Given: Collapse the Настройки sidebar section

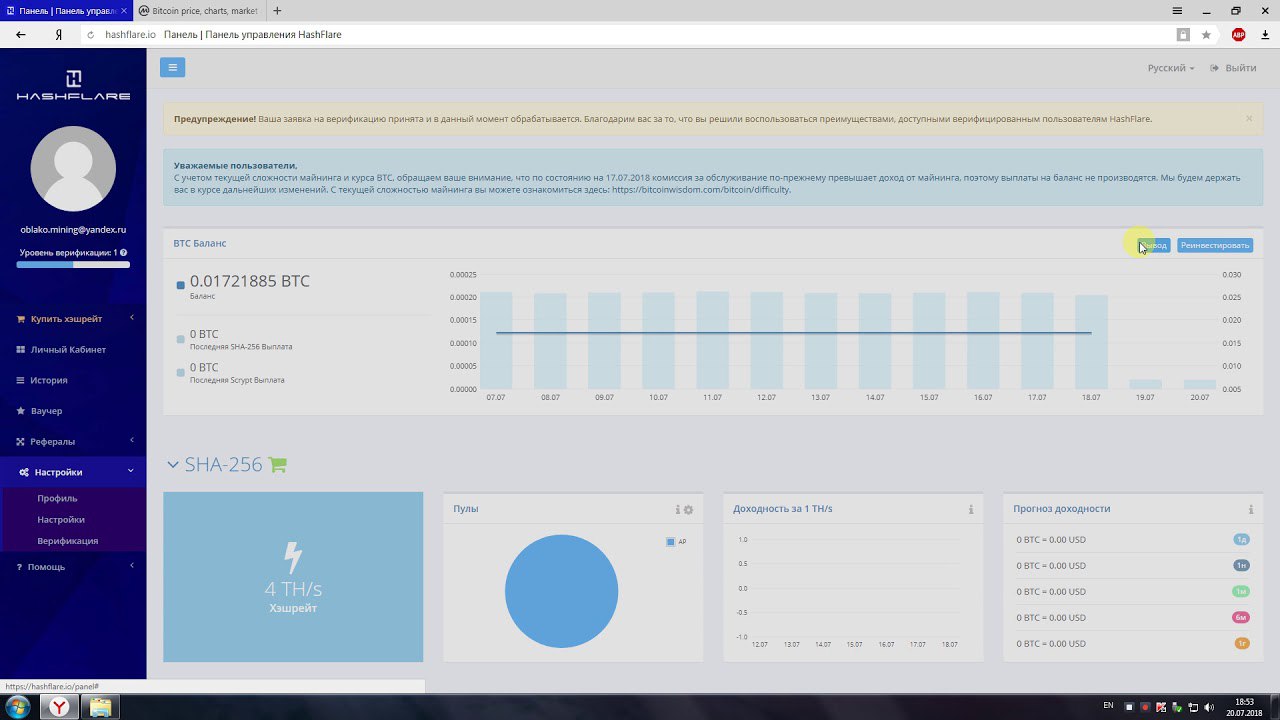Looking at the screenshot, I should pyautogui.click(x=73, y=472).
